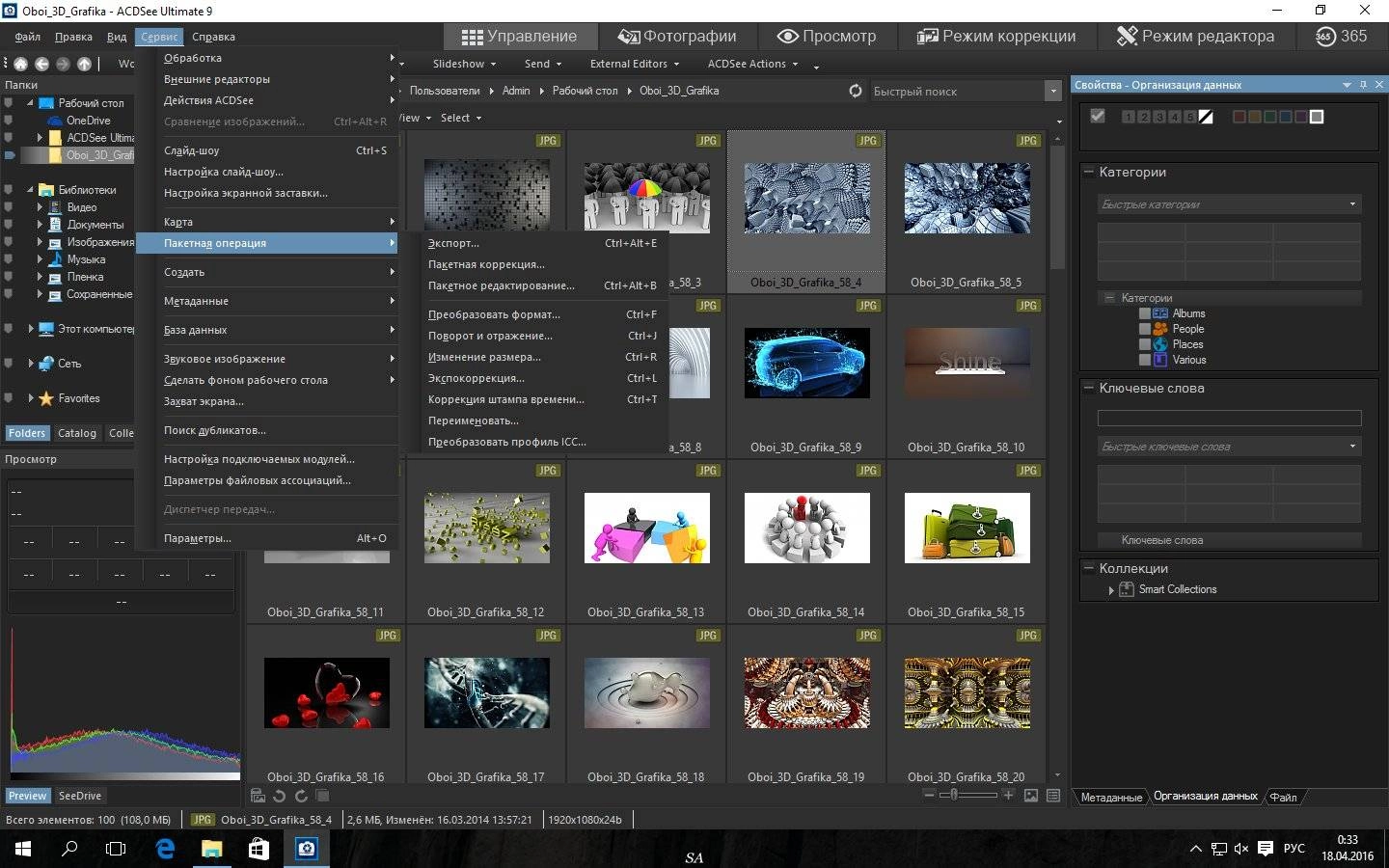Toggle Easy-Select marker beside Favorites

[x=9, y=398]
